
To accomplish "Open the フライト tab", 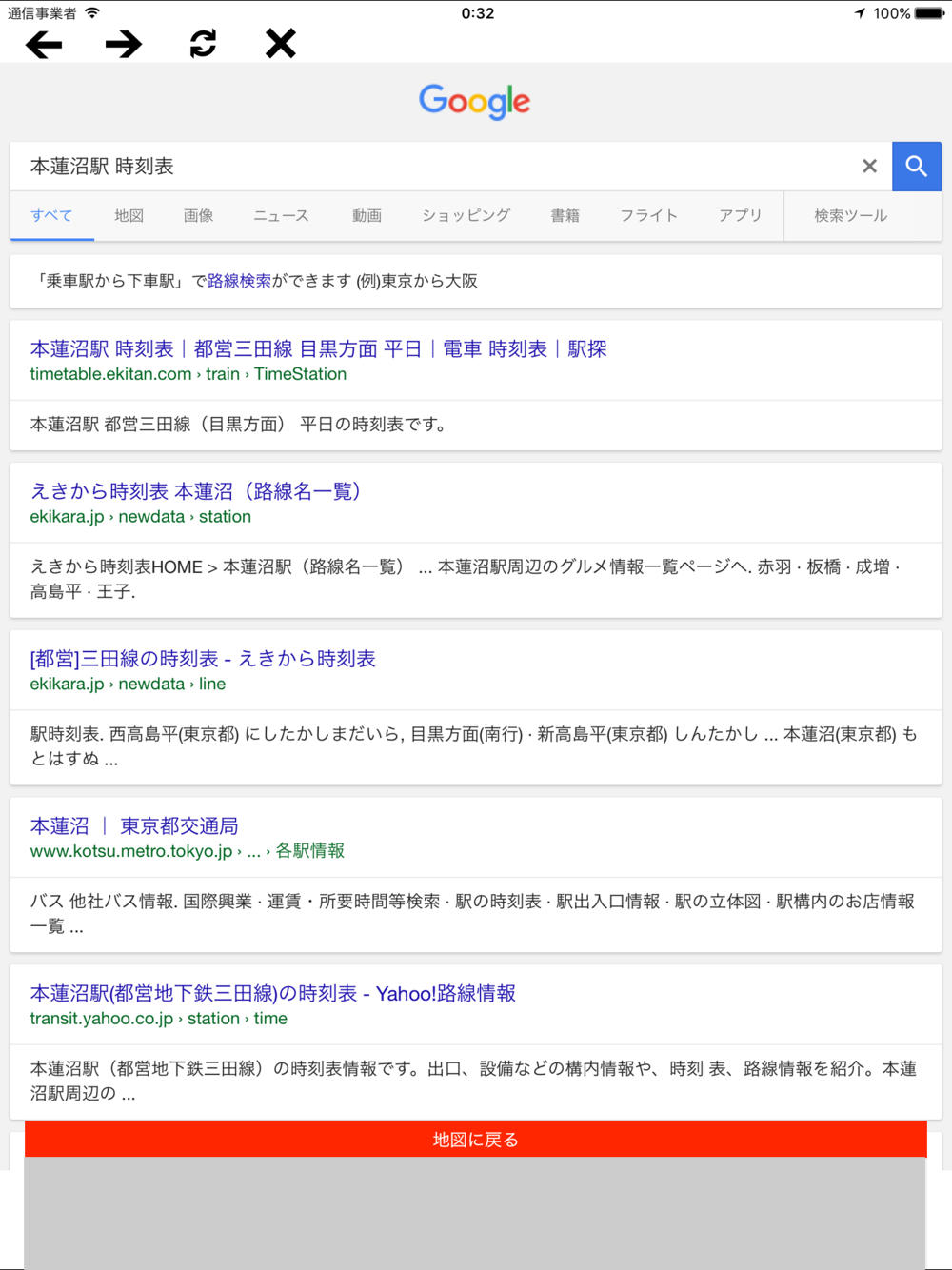I will point(648,216).
